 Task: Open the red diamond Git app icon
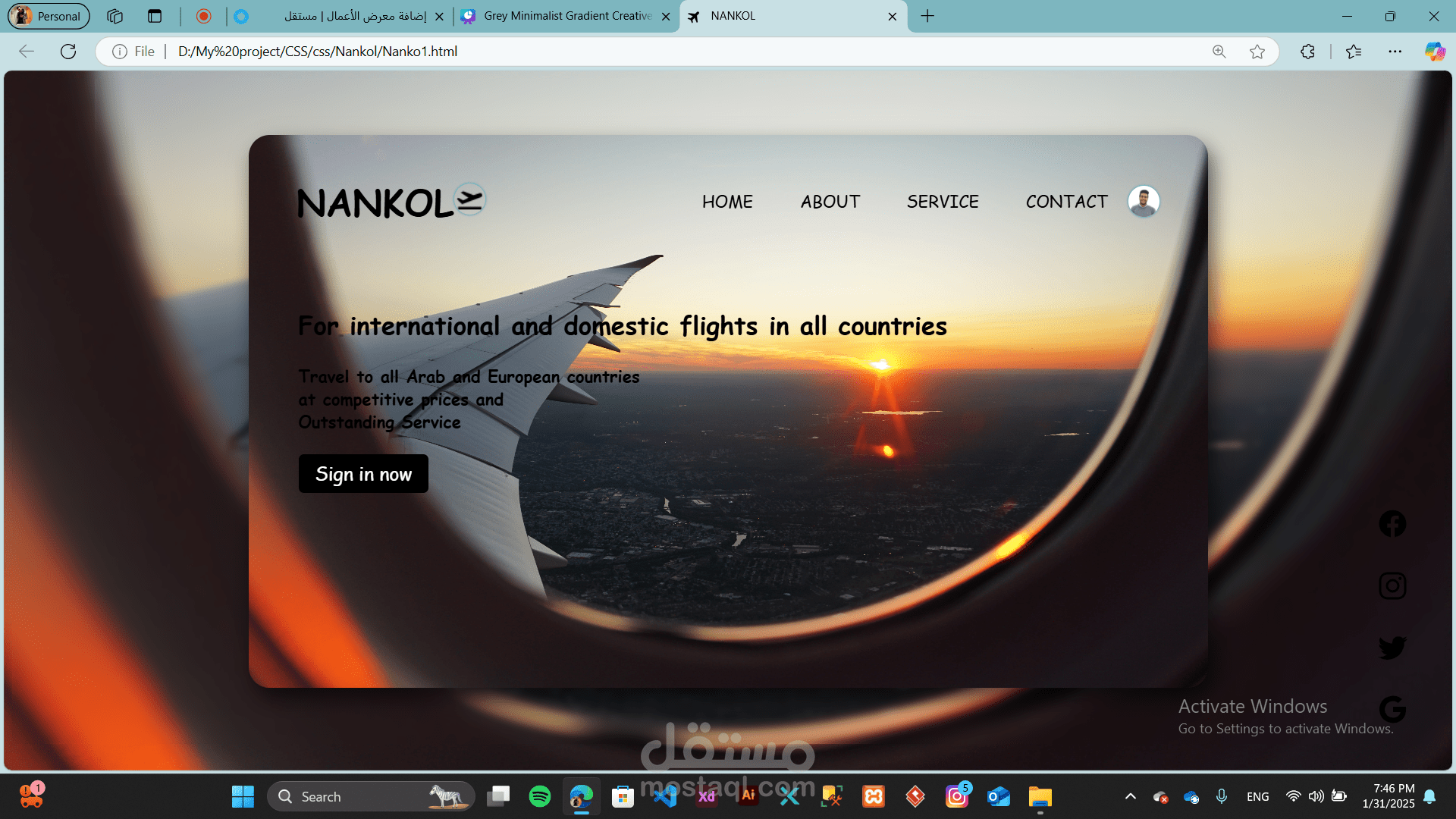(x=915, y=796)
